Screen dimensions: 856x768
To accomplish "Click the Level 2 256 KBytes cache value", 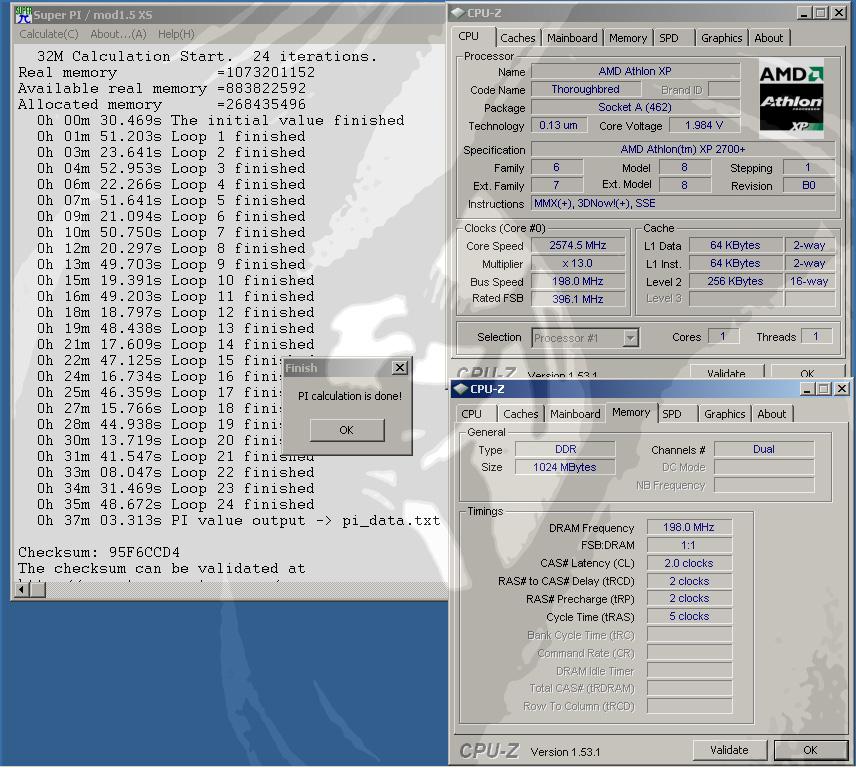I will 735,282.
